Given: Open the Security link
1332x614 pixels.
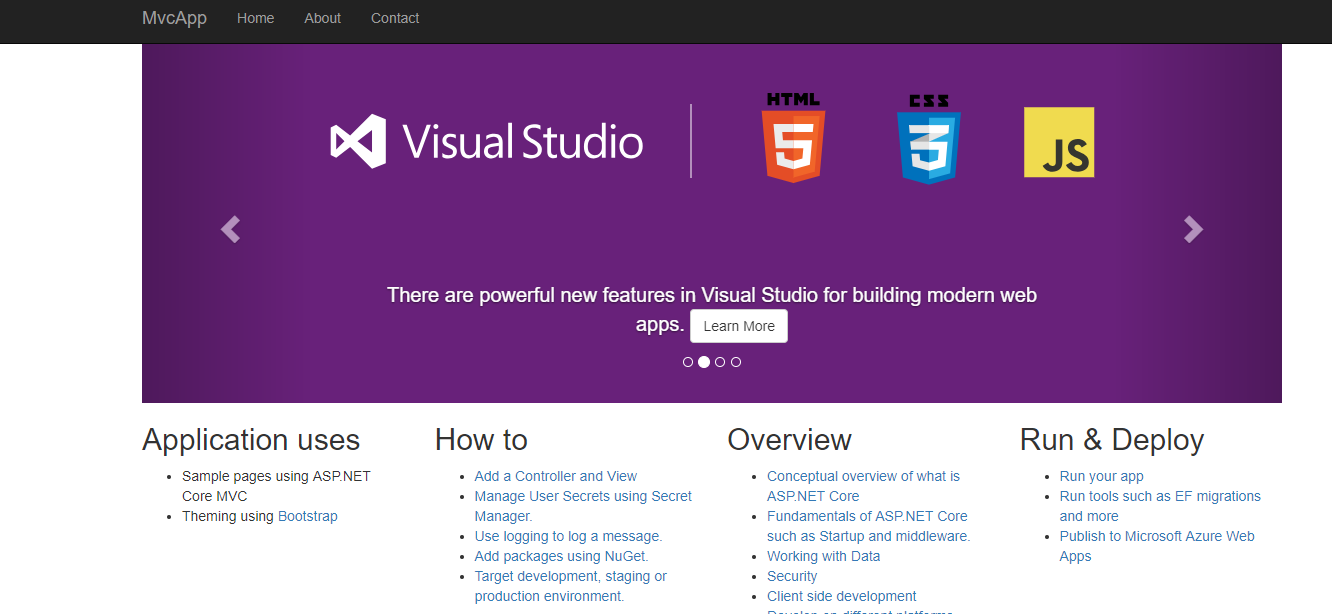Looking at the screenshot, I should (x=792, y=576).
